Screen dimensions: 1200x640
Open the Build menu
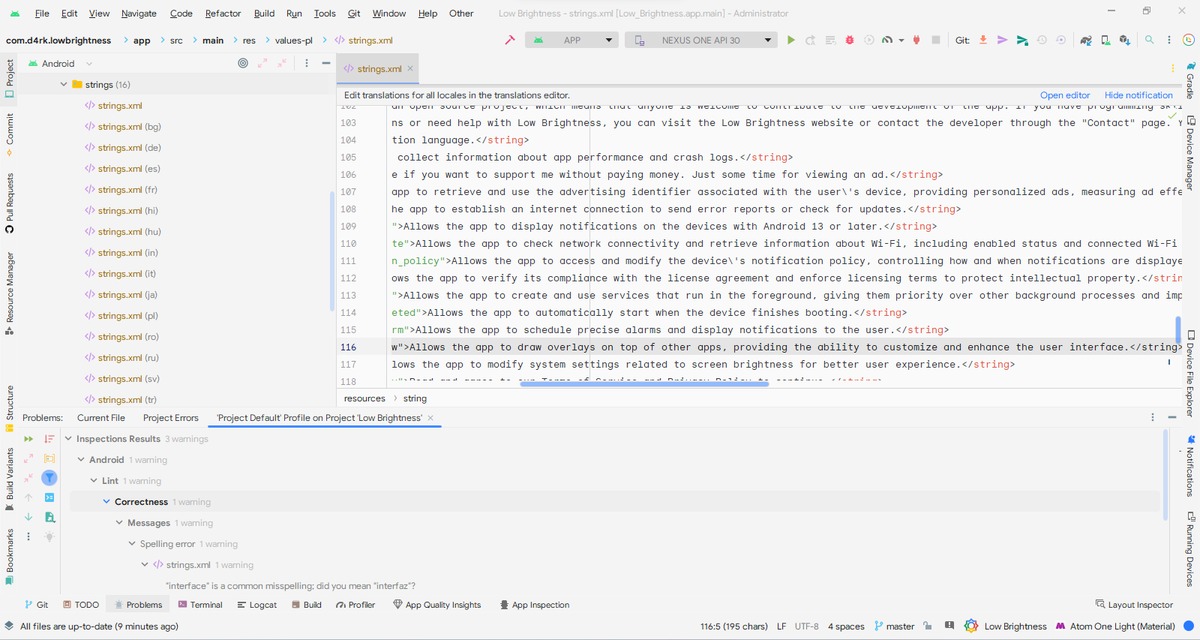(x=264, y=13)
